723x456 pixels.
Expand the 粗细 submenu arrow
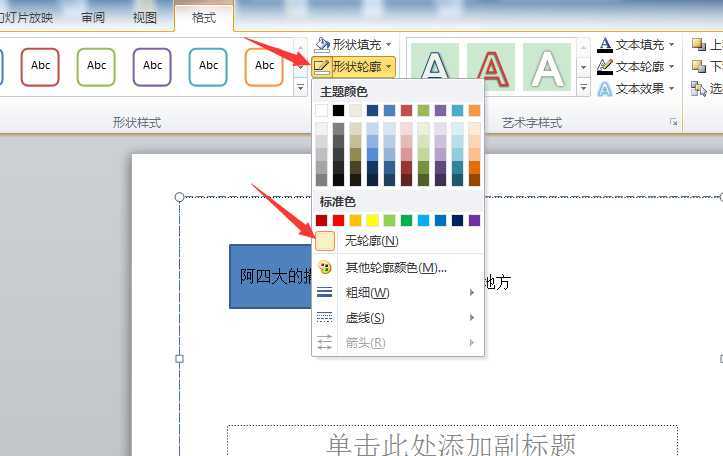pos(472,292)
